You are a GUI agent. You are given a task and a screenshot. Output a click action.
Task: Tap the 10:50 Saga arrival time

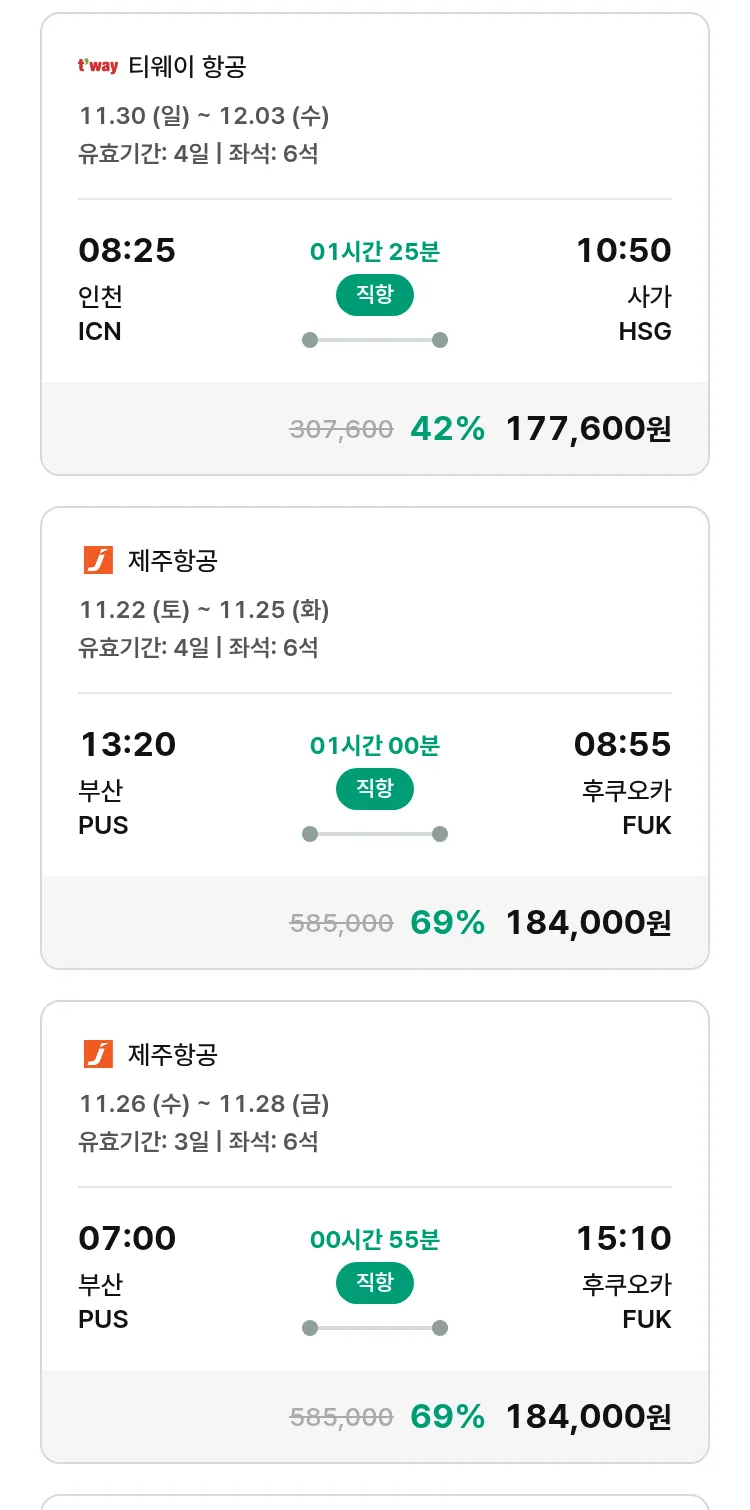pyautogui.click(x=623, y=250)
